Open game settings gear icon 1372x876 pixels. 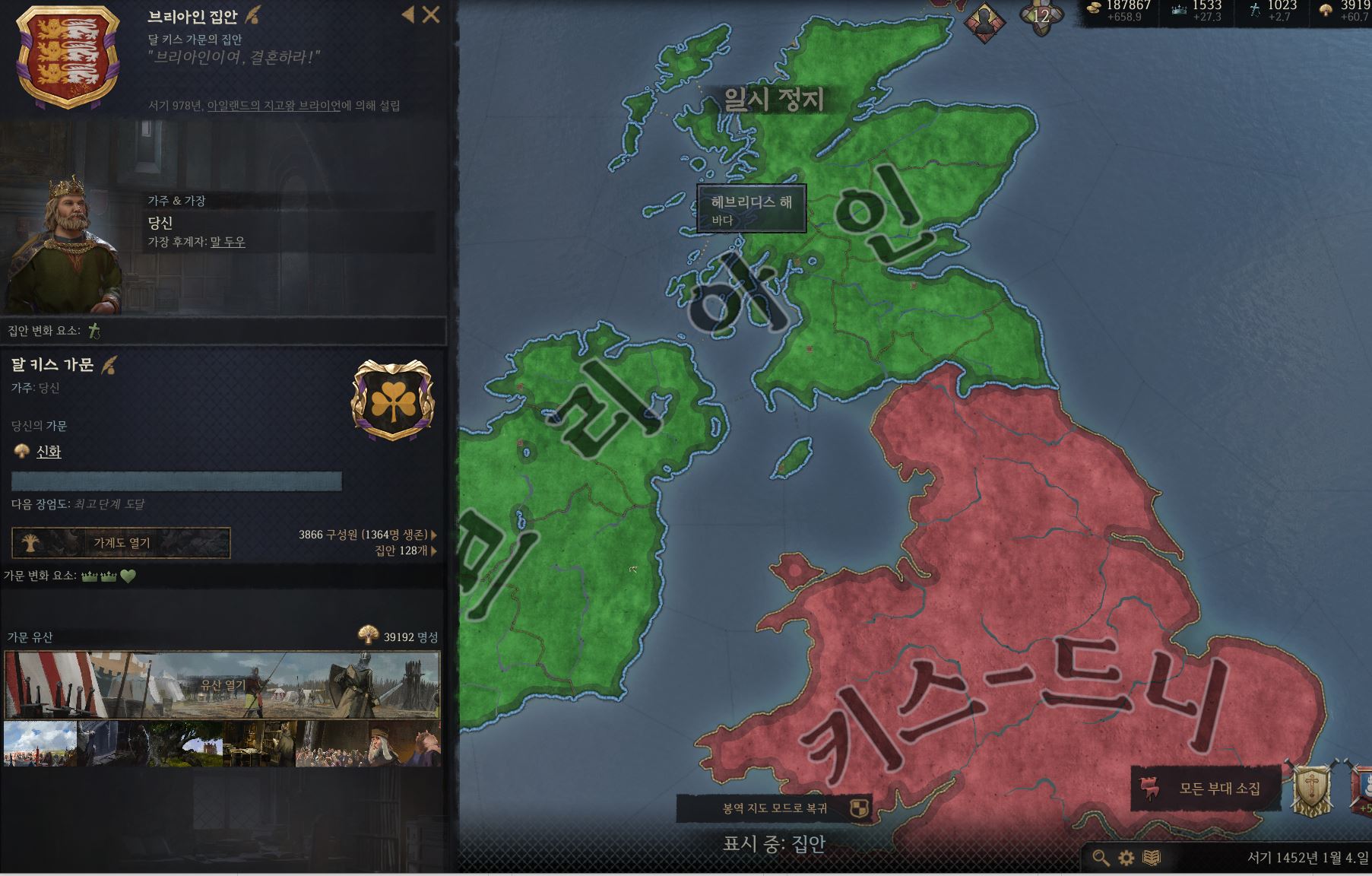tap(1126, 858)
